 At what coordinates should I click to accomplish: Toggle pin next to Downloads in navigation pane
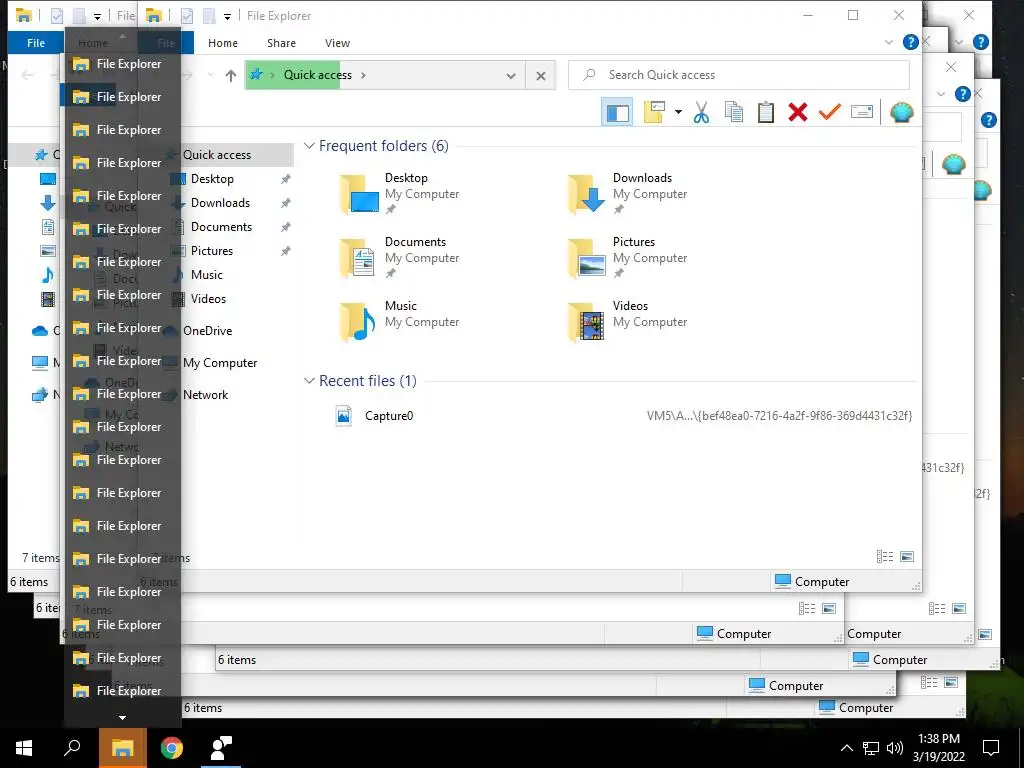pyautogui.click(x=285, y=203)
